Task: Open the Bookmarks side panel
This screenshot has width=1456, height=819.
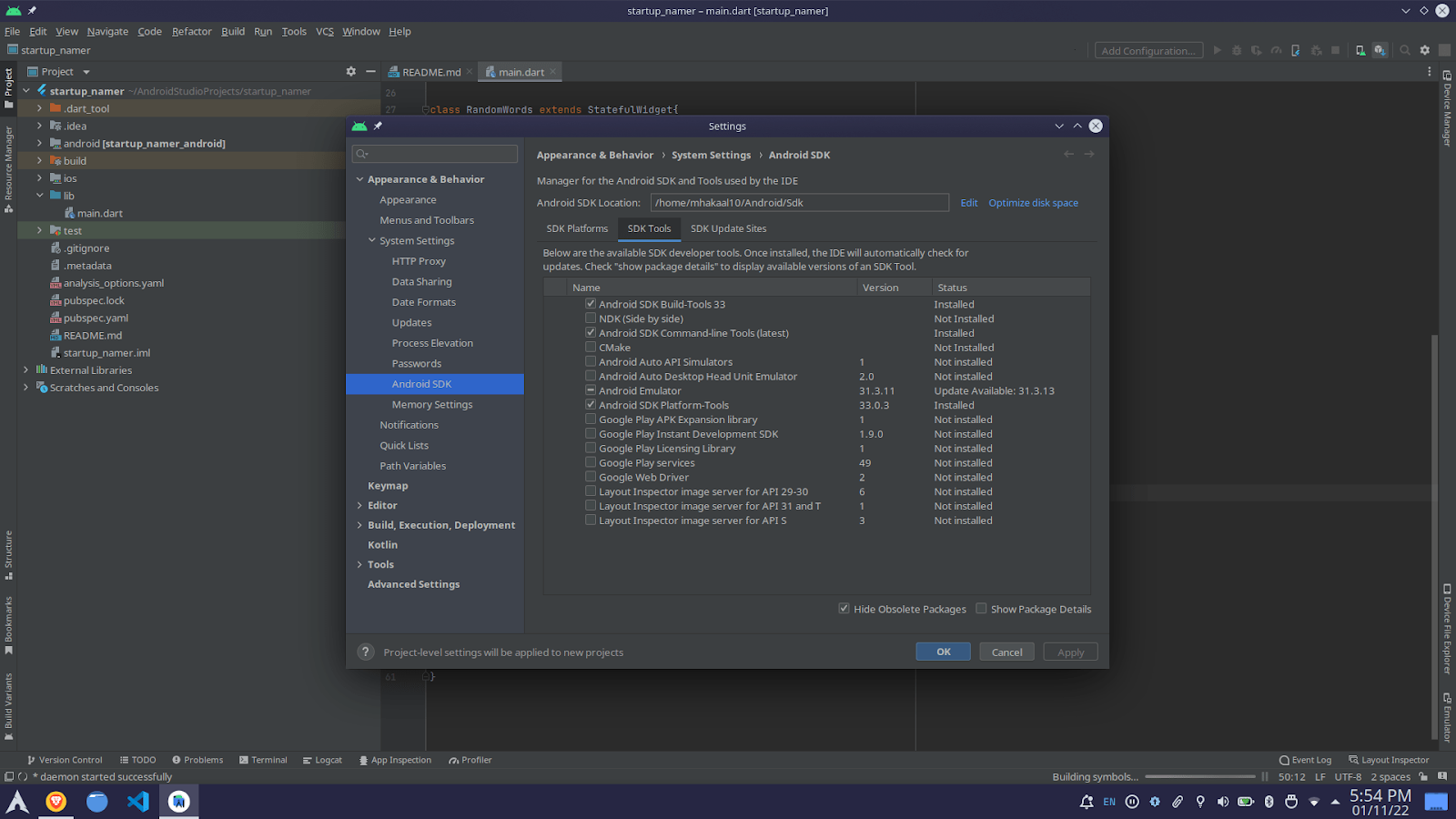Action: click(x=8, y=625)
